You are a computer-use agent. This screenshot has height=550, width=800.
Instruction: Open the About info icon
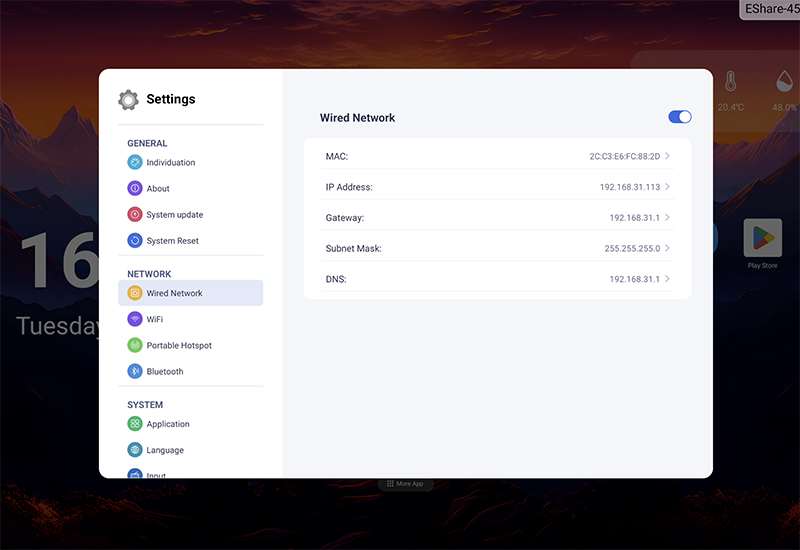[x=135, y=188]
